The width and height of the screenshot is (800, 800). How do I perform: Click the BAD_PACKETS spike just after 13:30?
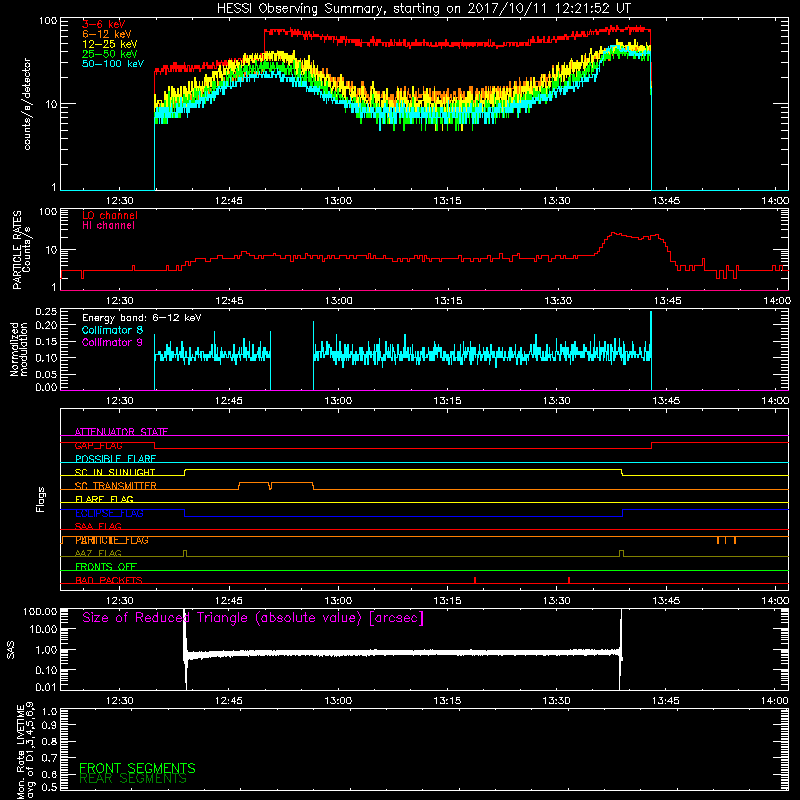[x=569, y=580]
